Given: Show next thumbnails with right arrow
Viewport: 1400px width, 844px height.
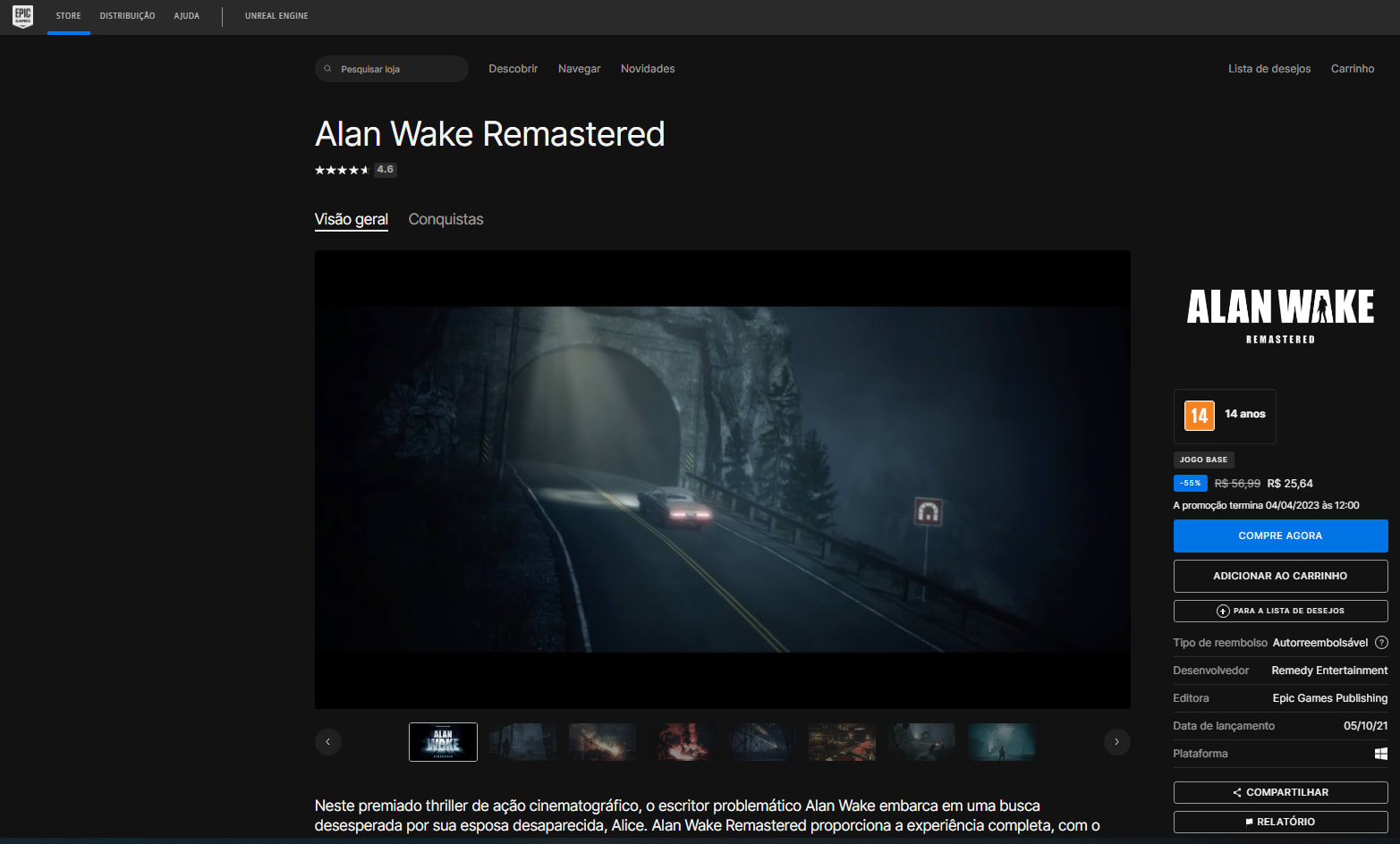Looking at the screenshot, I should (1116, 742).
